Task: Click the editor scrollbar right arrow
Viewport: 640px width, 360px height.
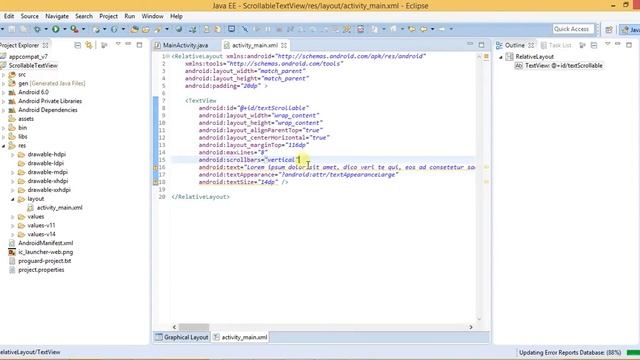Action: [471, 327]
